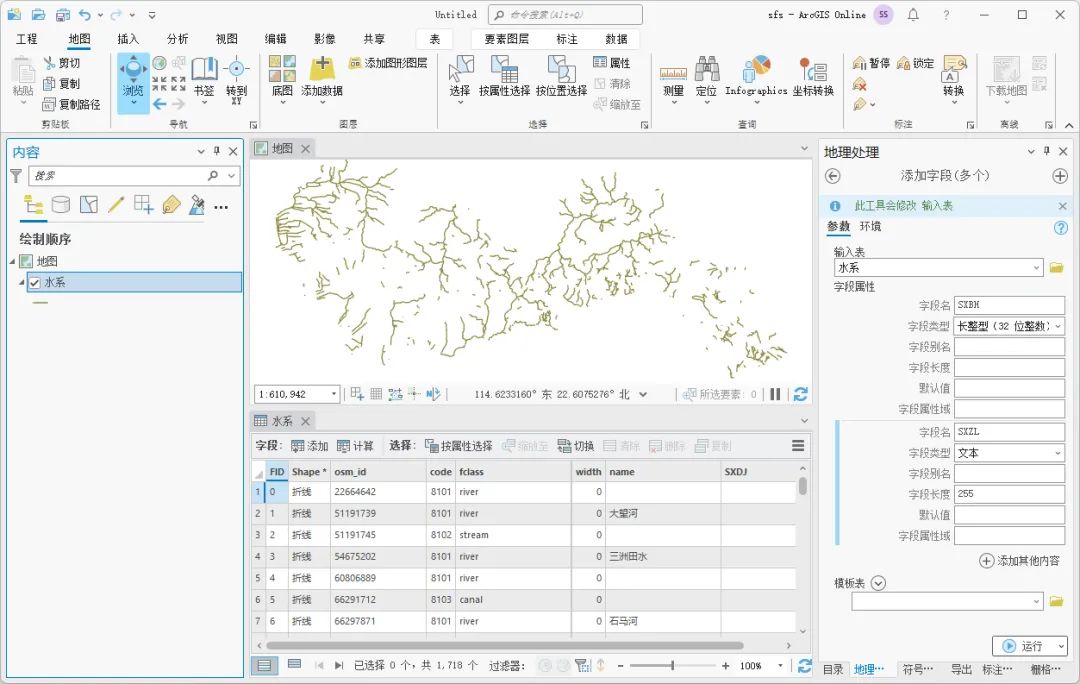Open the 插入 ribbon tab
The image size is (1080, 684).
point(127,39)
